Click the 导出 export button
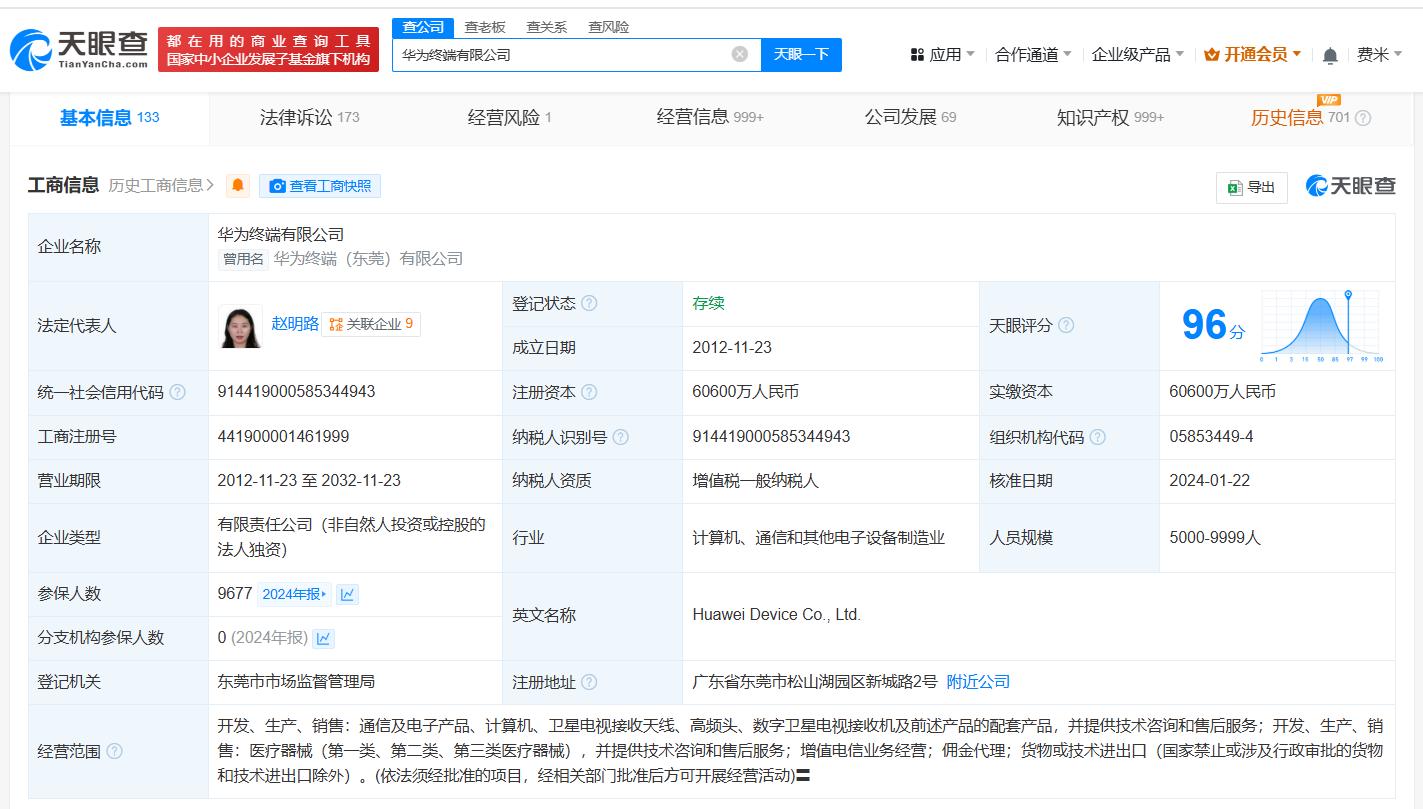This screenshot has width=1423, height=809. pyautogui.click(x=1251, y=187)
